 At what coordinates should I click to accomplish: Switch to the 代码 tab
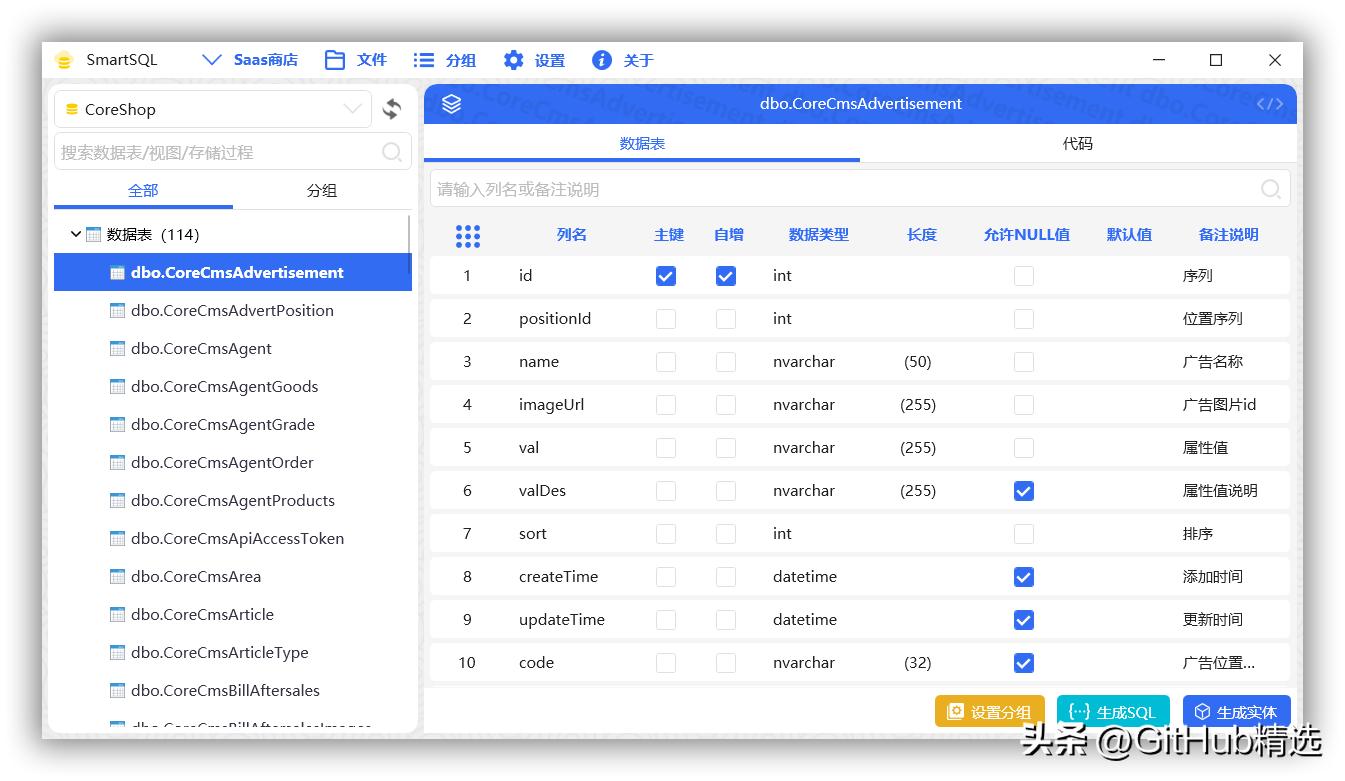pos(1077,144)
